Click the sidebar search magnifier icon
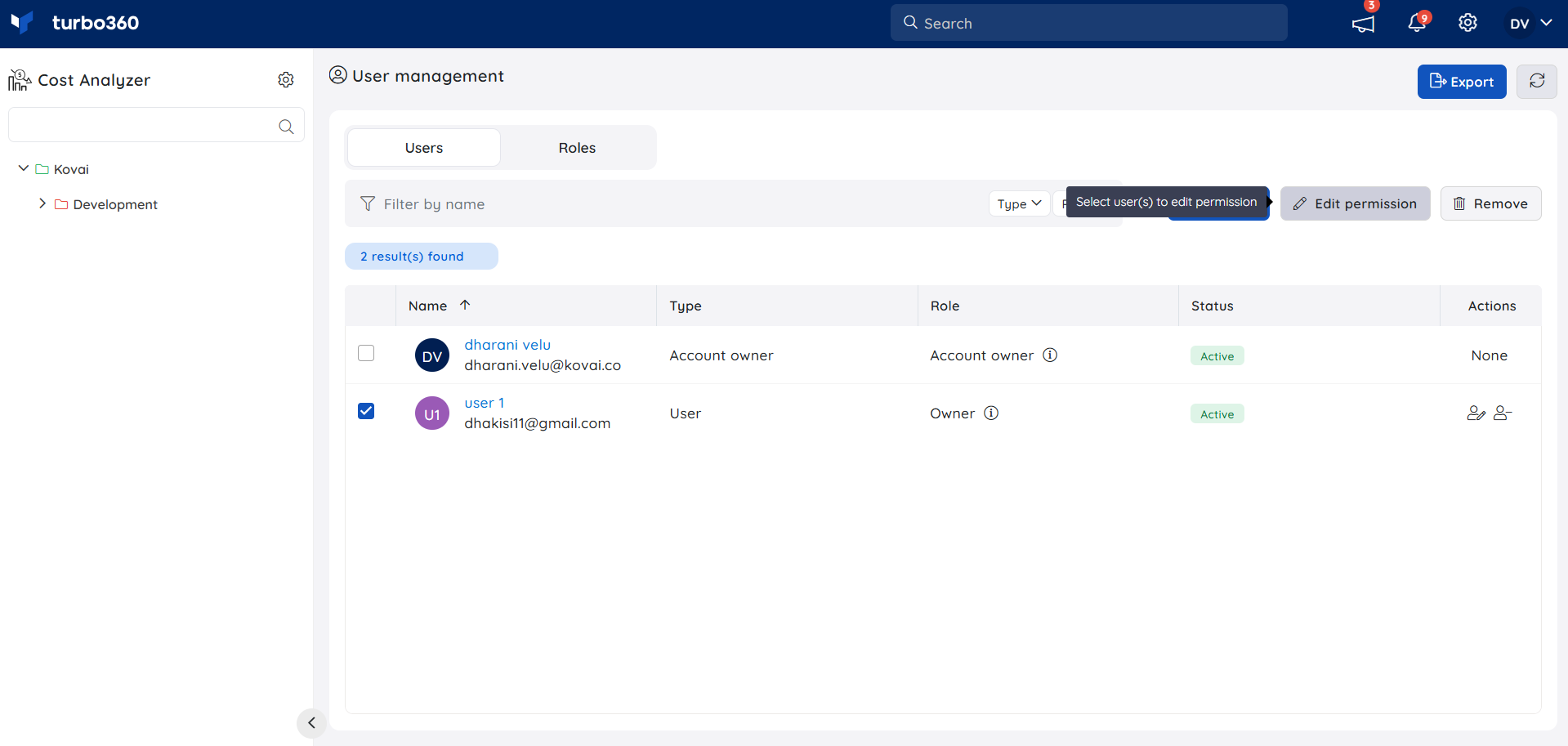This screenshot has width=1568, height=746. (286, 127)
